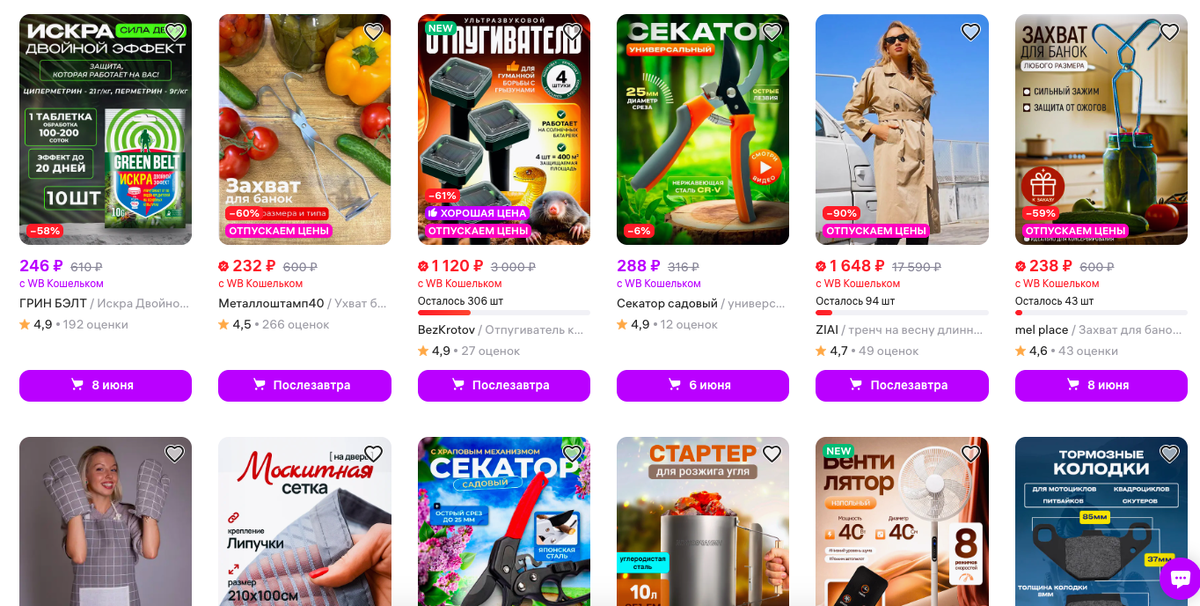The height and width of the screenshot is (606, 1200).
Task: Like the mel place Захват для банок item
Action: pos(1169,32)
